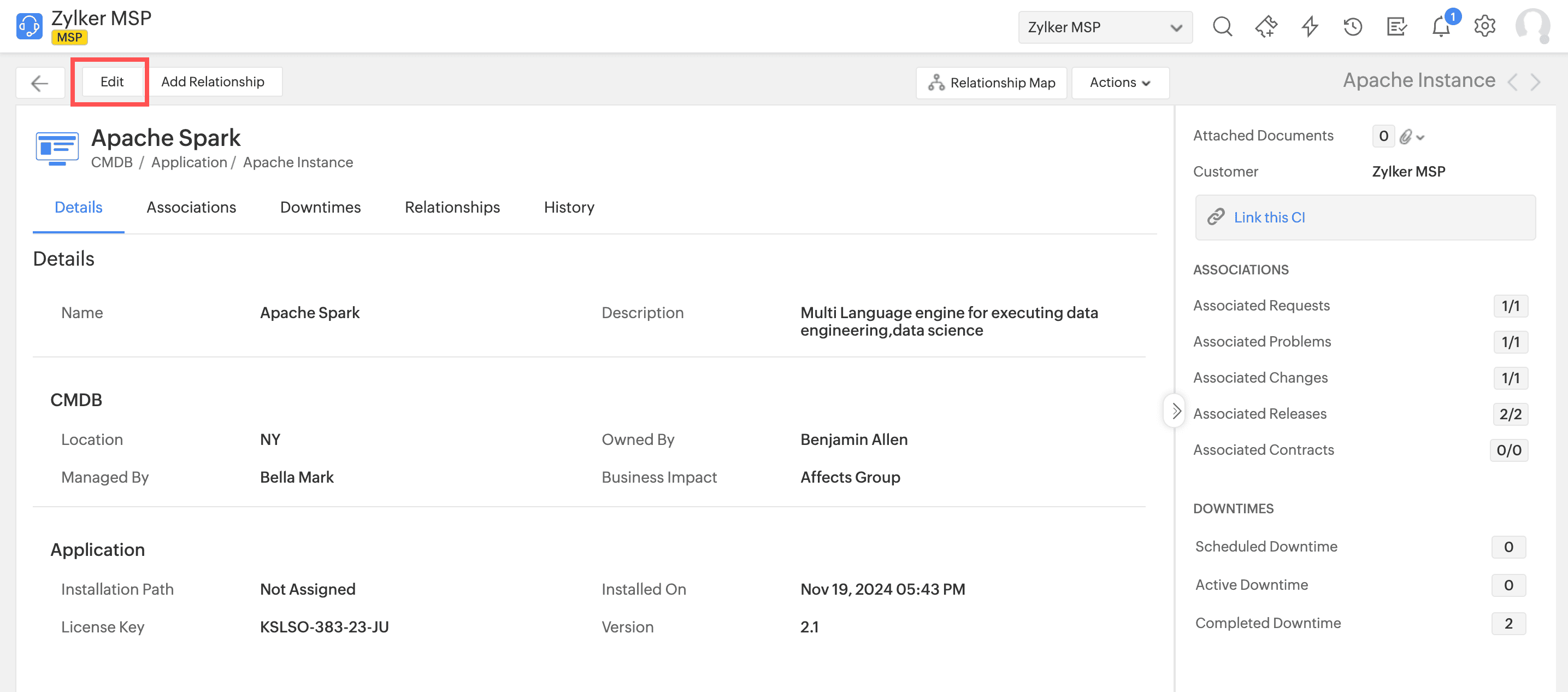Viewport: 1568px width, 692px height.
Task: Open Associated Releases count badge
Action: coord(1510,414)
